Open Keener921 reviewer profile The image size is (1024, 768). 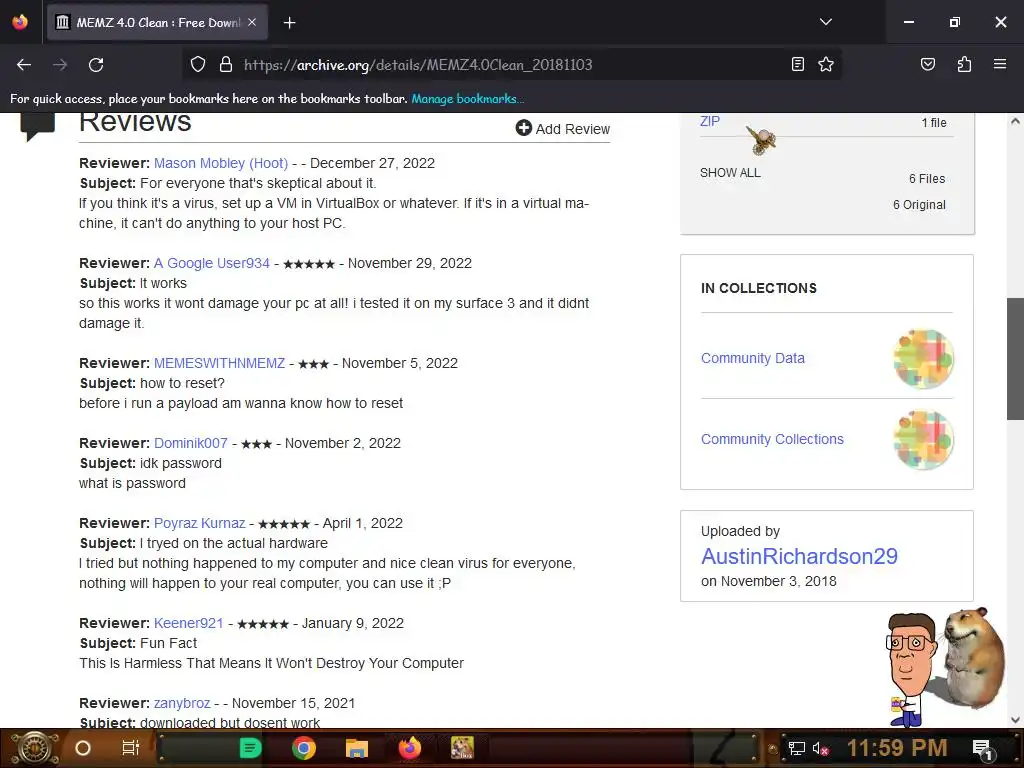coord(188,624)
